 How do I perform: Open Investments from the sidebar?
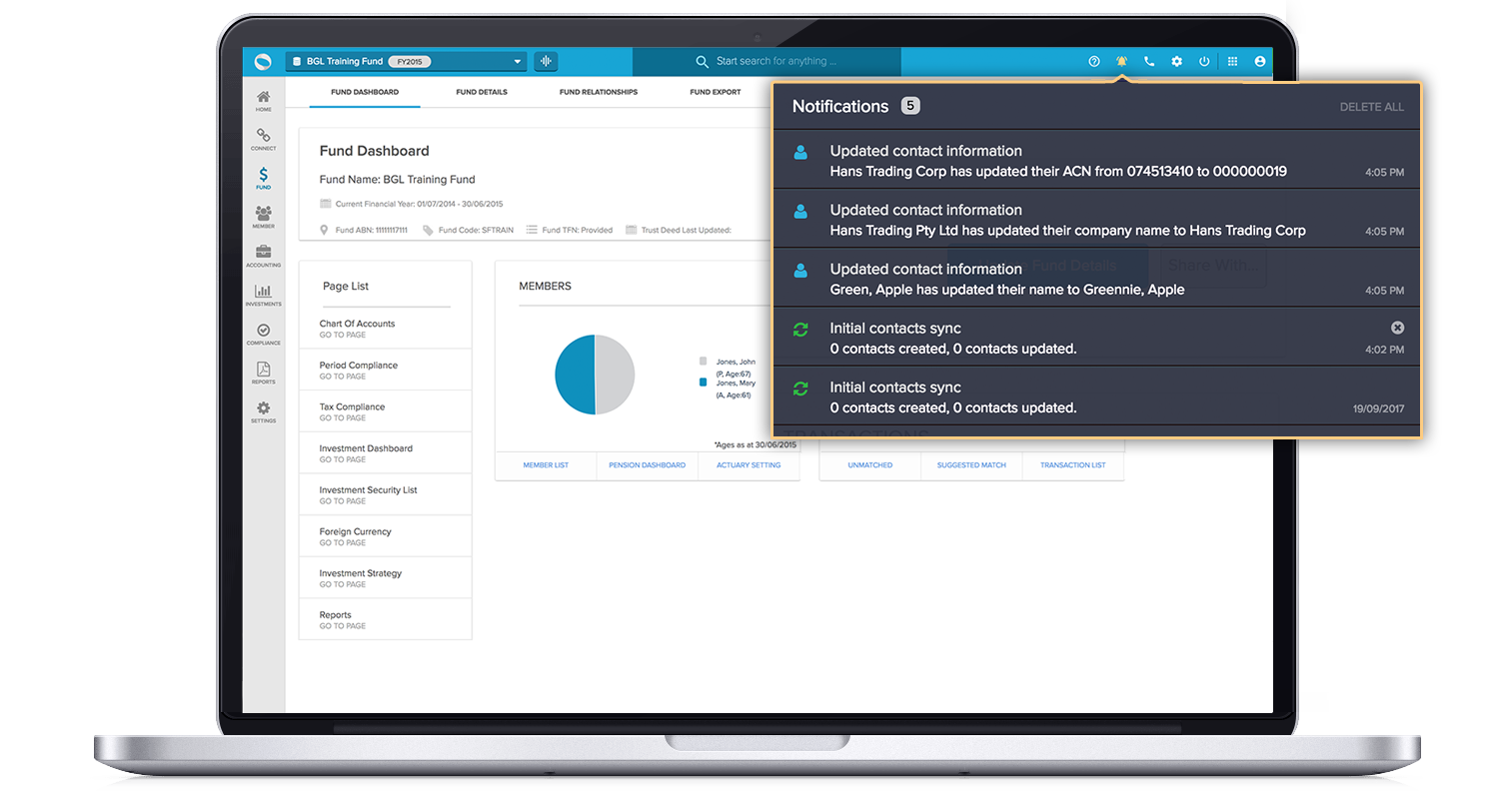tap(263, 294)
